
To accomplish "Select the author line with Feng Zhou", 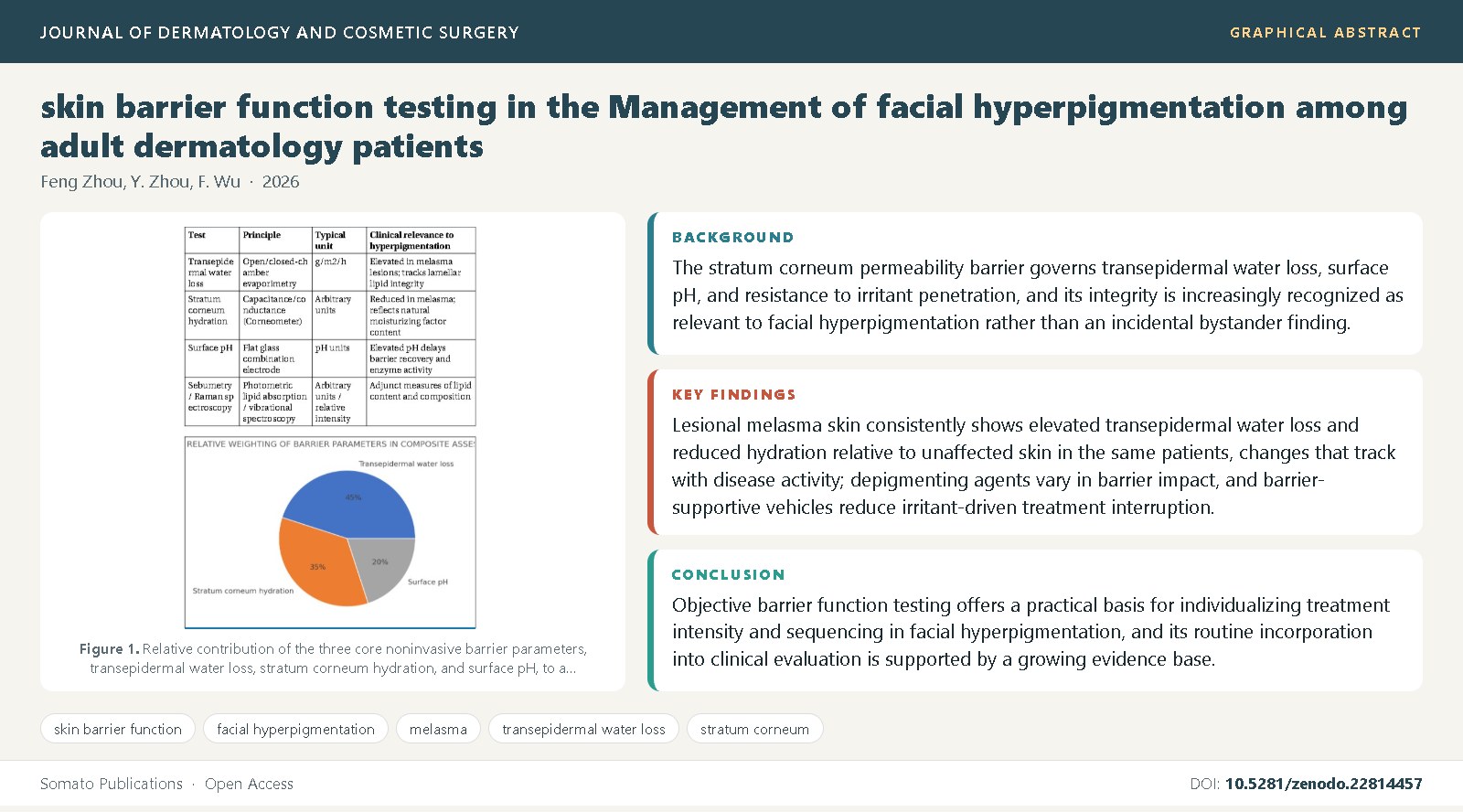I will pyautogui.click(x=170, y=182).
